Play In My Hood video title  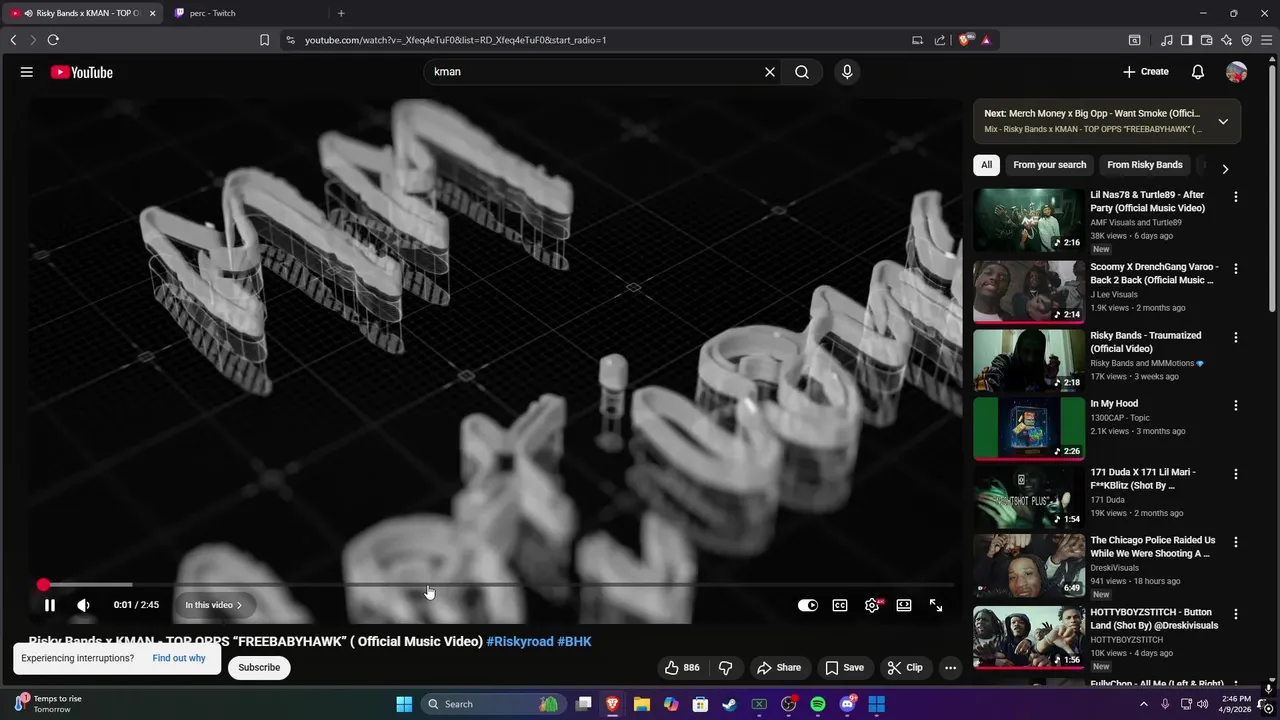tap(1114, 404)
